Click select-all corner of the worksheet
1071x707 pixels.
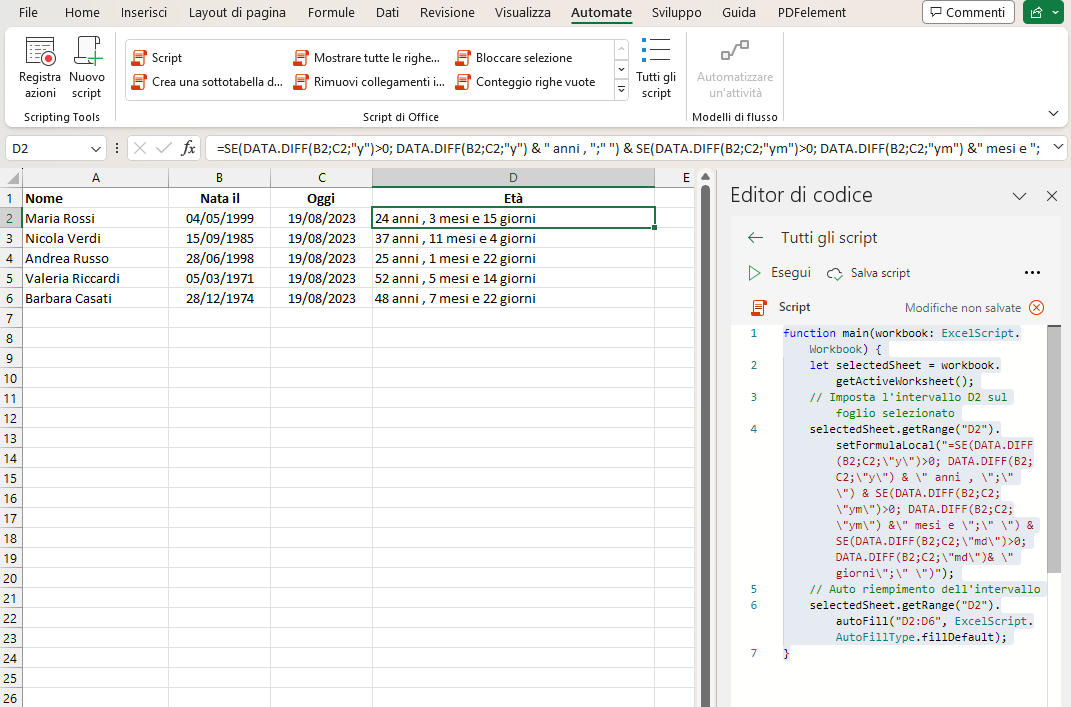(x=12, y=178)
